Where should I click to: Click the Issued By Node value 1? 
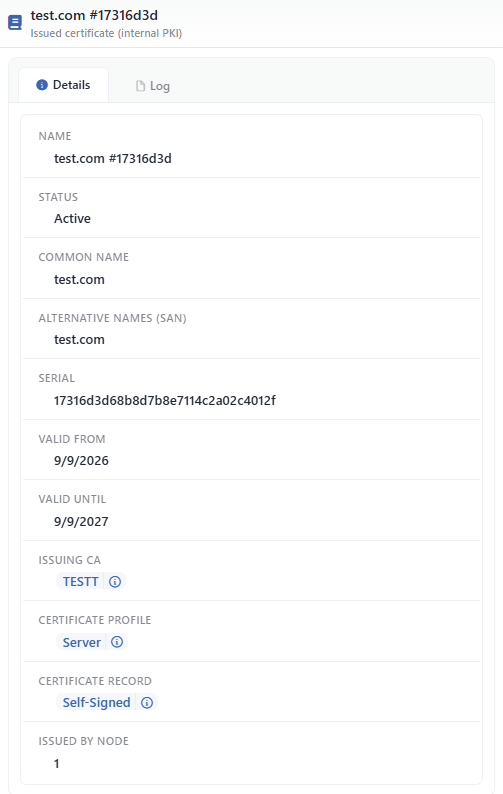pos(57,764)
